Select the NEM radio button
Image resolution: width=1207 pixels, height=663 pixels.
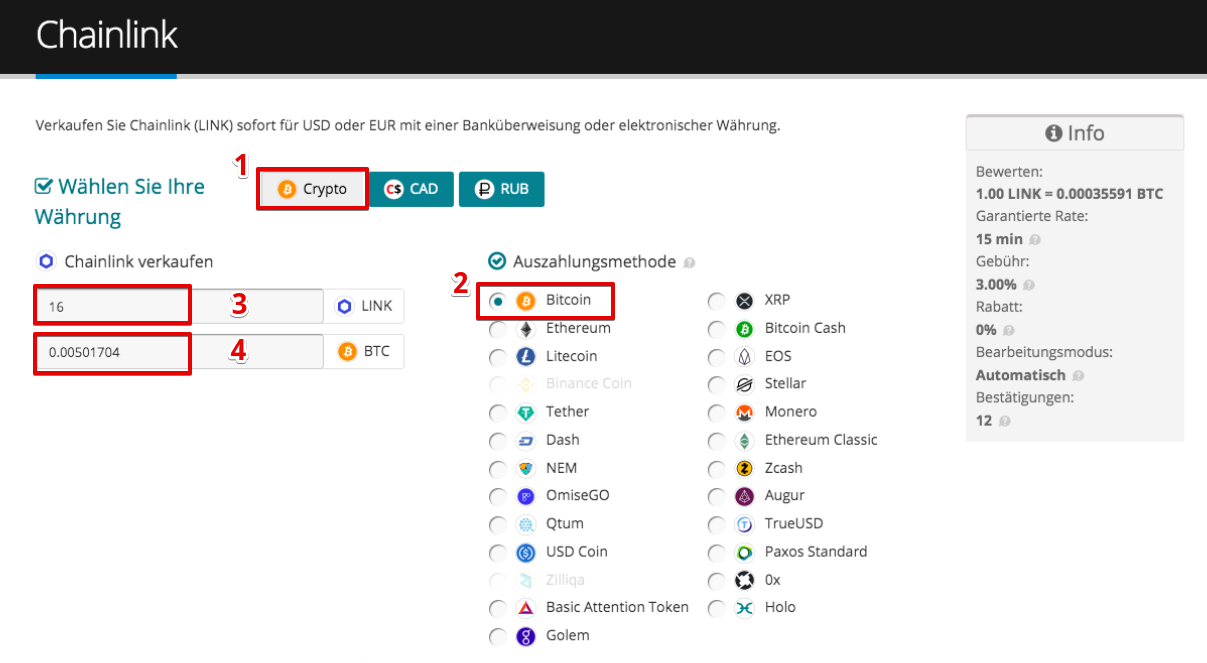[497, 468]
